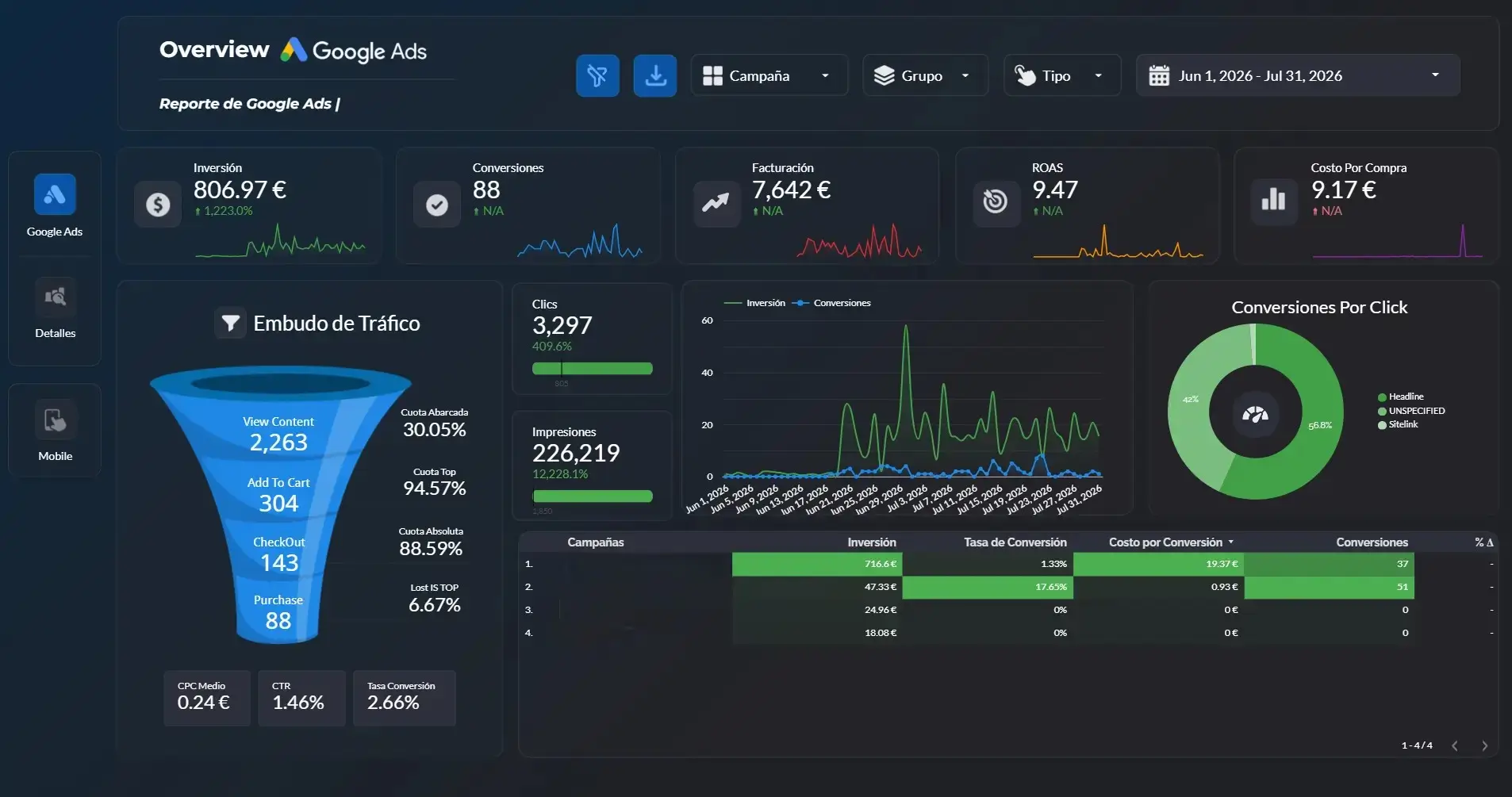Image resolution: width=1512 pixels, height=797 pixels.
Task: Click the dollar icon on Inversión card
Action: click(x=158, y=205)
